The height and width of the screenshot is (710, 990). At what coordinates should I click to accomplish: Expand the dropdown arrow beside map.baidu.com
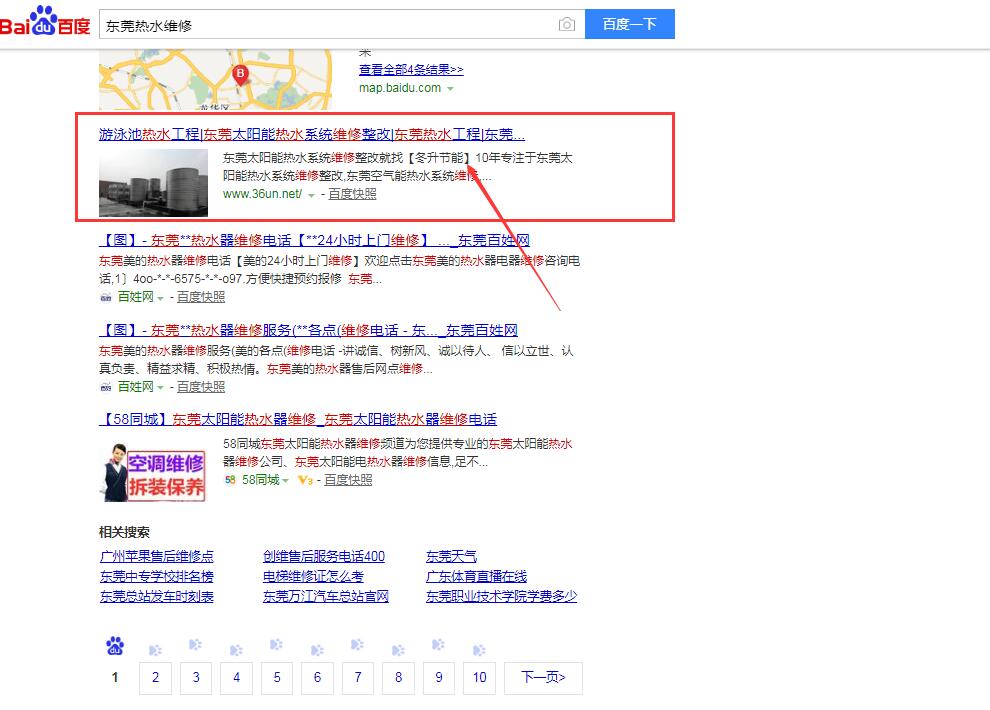(451, 89)
